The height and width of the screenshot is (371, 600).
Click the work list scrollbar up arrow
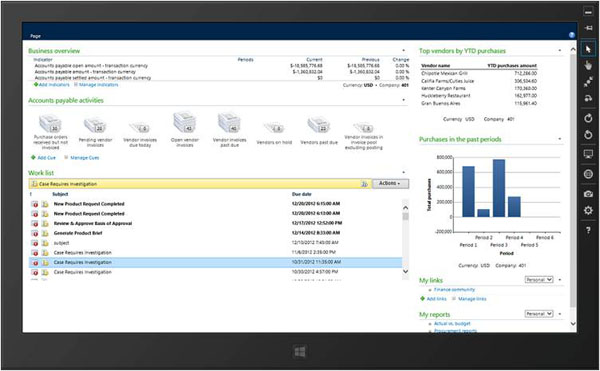click(x=406, y=208)
